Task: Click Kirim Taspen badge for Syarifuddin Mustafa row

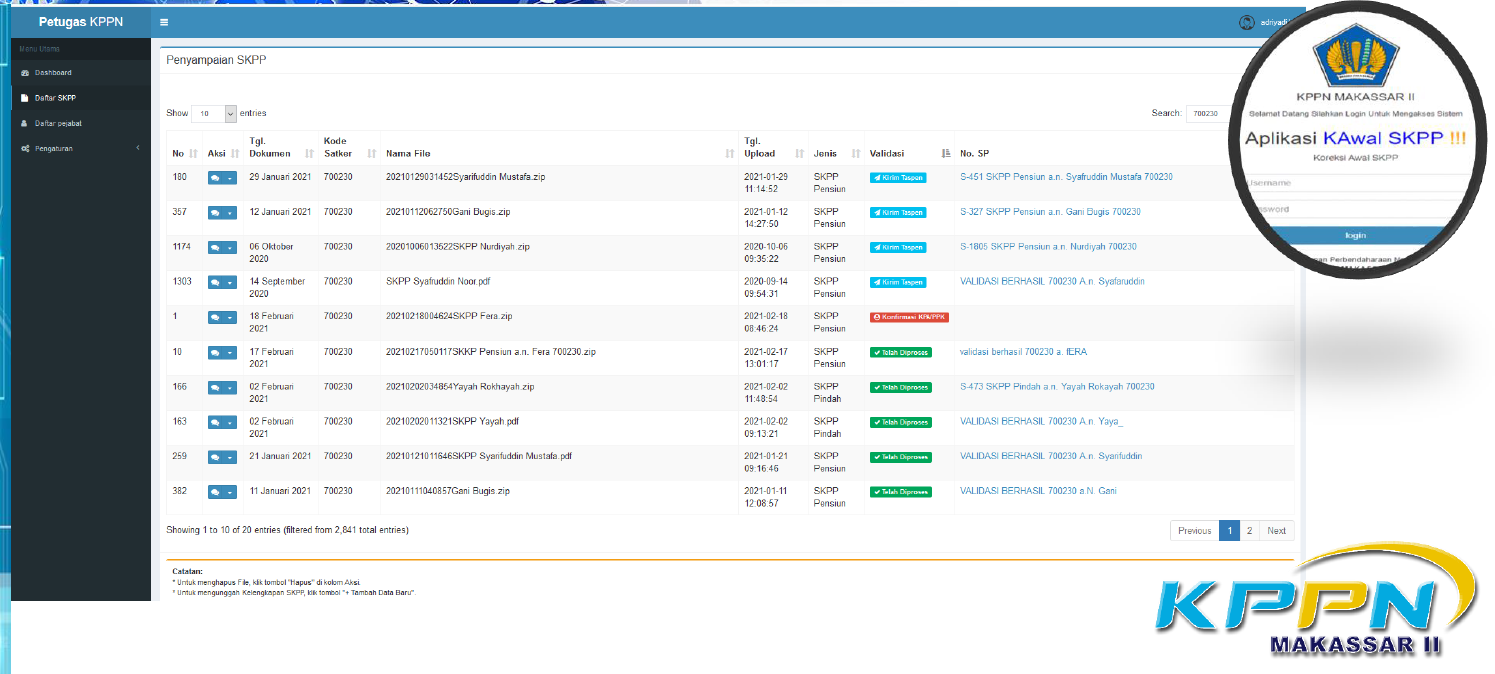Action: [x=898, y=177]
